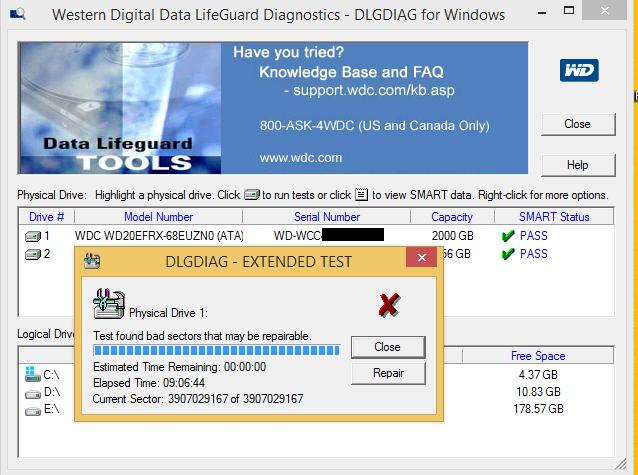Open the Help button

pyautogui.click(x=578, y=165)
